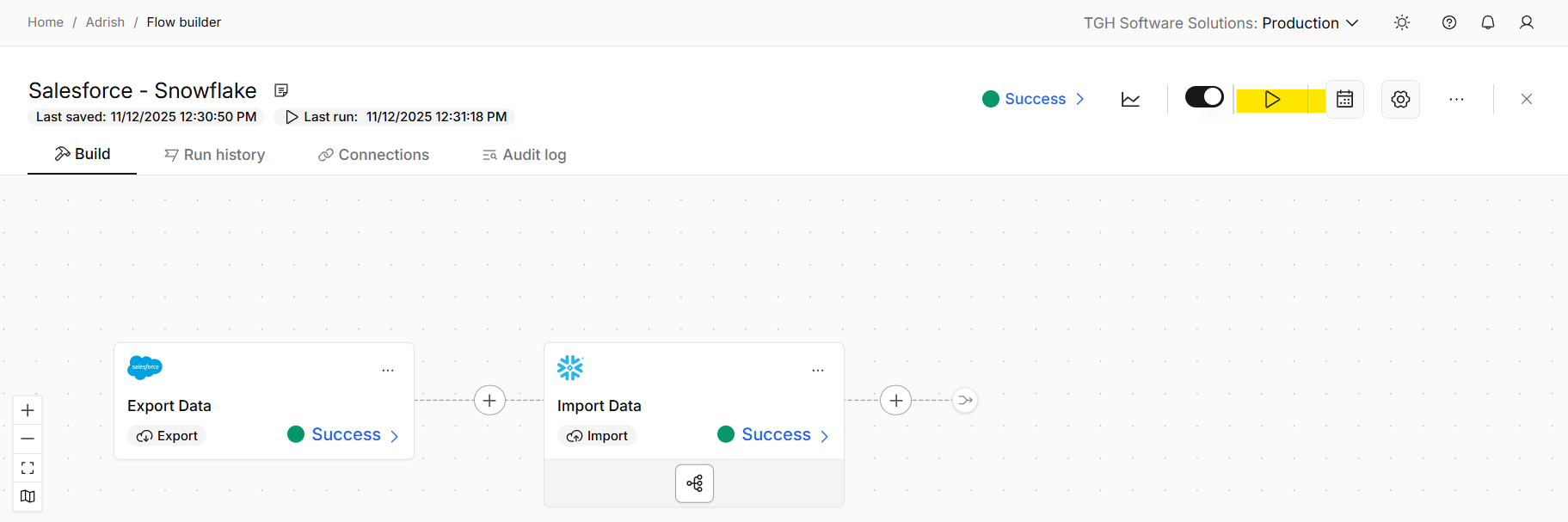
Task: Click the Last run timestamp
Action: (x=396, y=117)
